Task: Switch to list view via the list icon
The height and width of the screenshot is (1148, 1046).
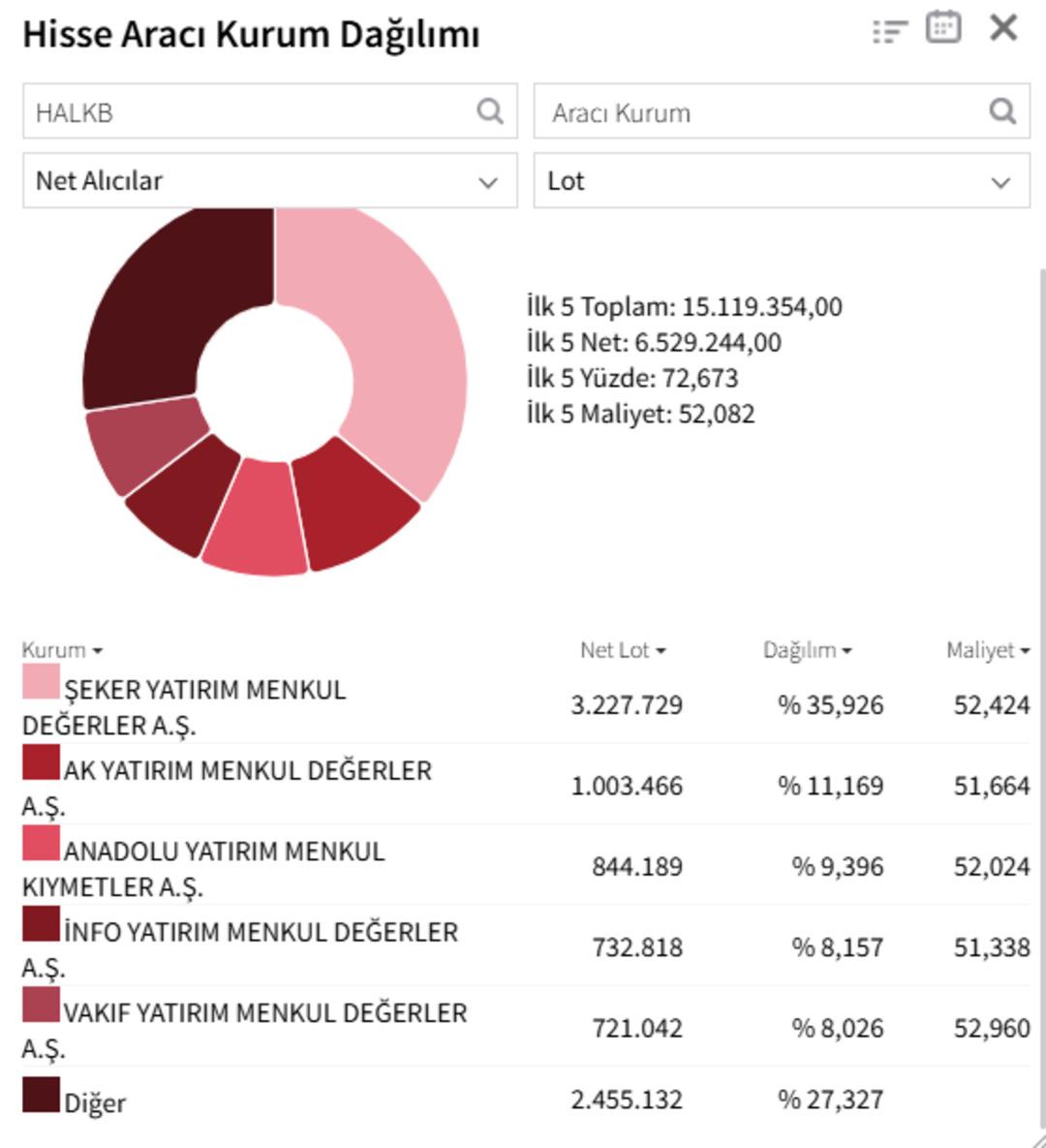Action: 887,29
